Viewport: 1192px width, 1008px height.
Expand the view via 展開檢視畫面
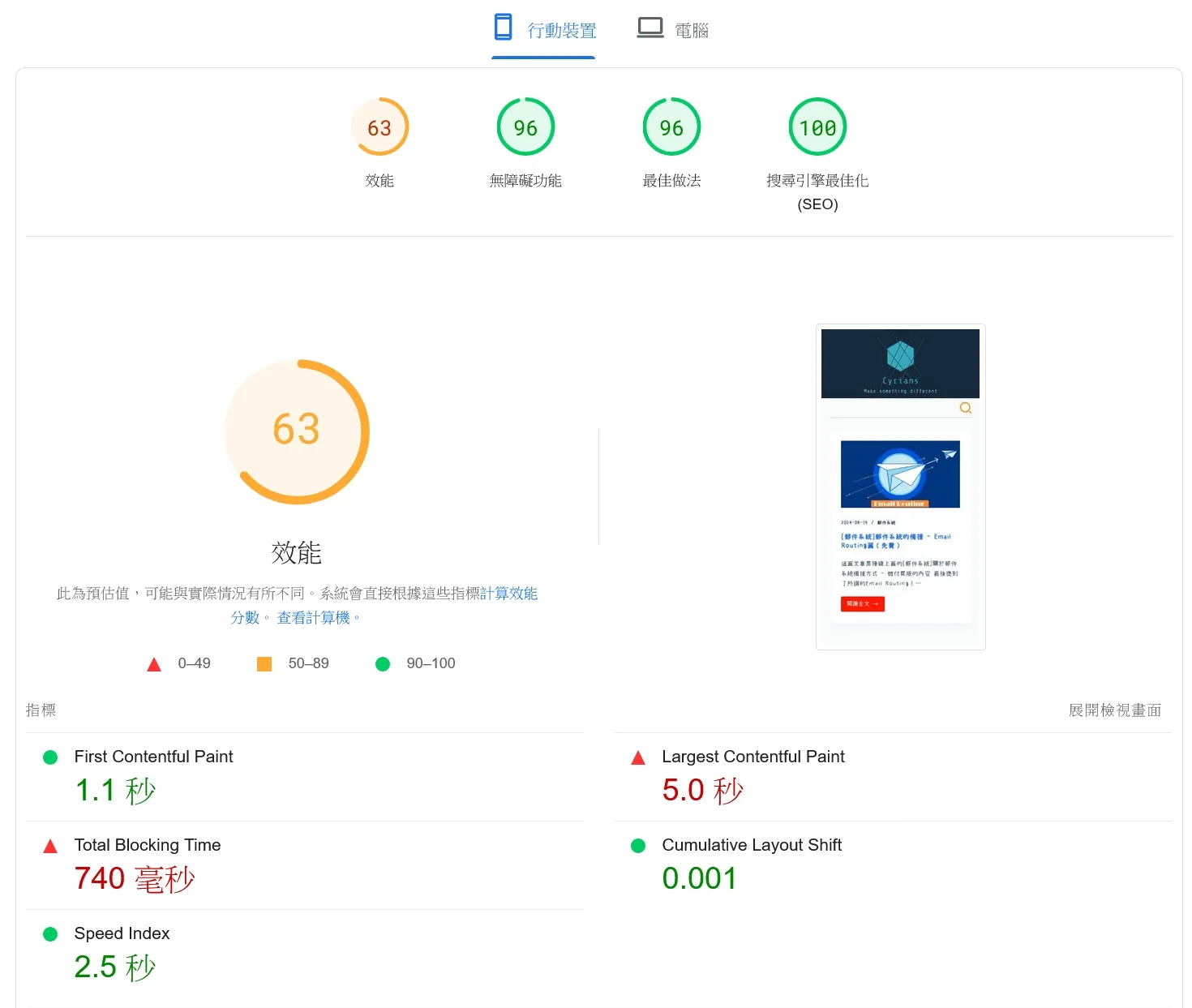click(1115, 710)
